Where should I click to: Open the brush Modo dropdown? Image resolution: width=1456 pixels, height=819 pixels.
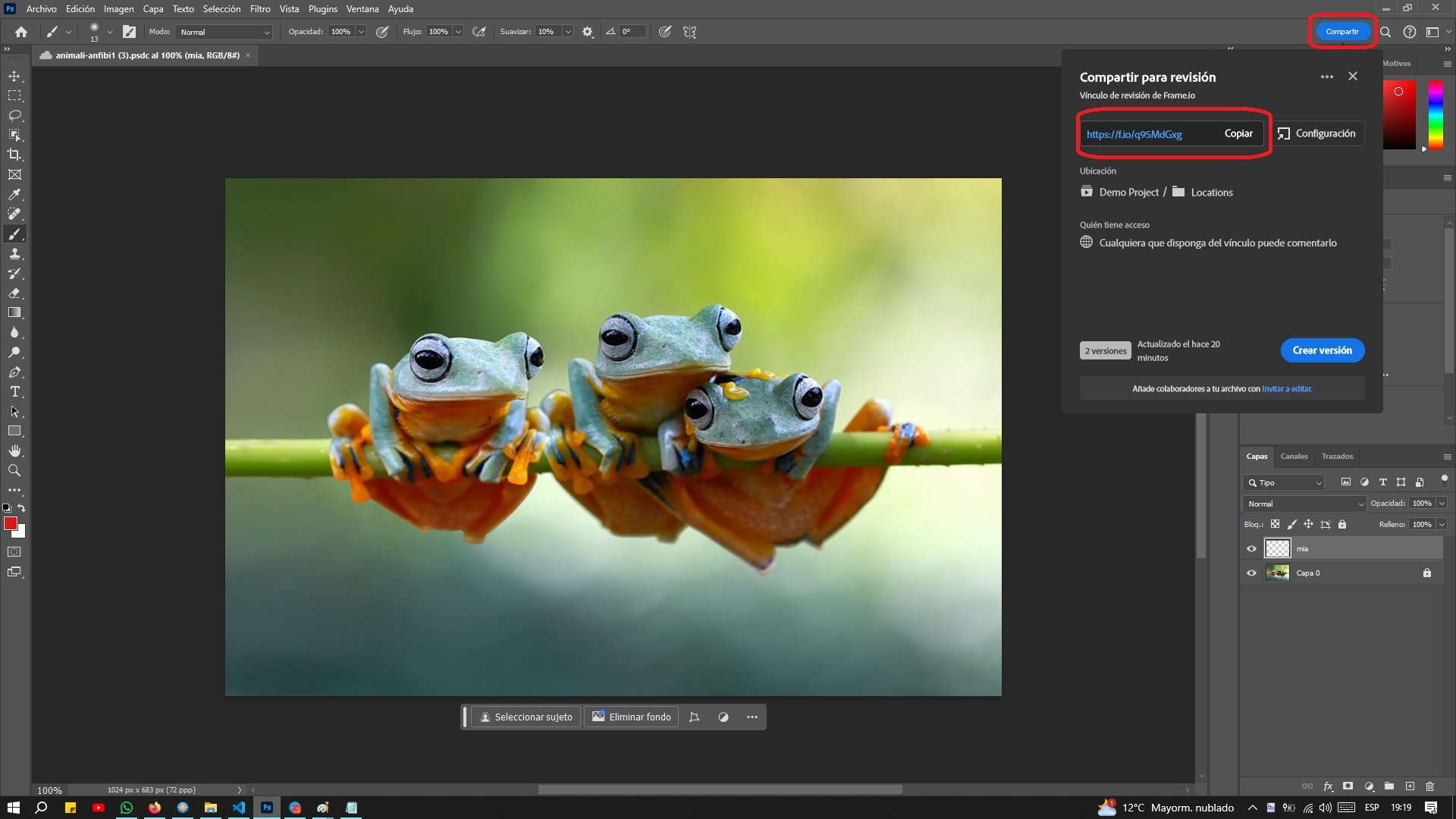(224, 32)
